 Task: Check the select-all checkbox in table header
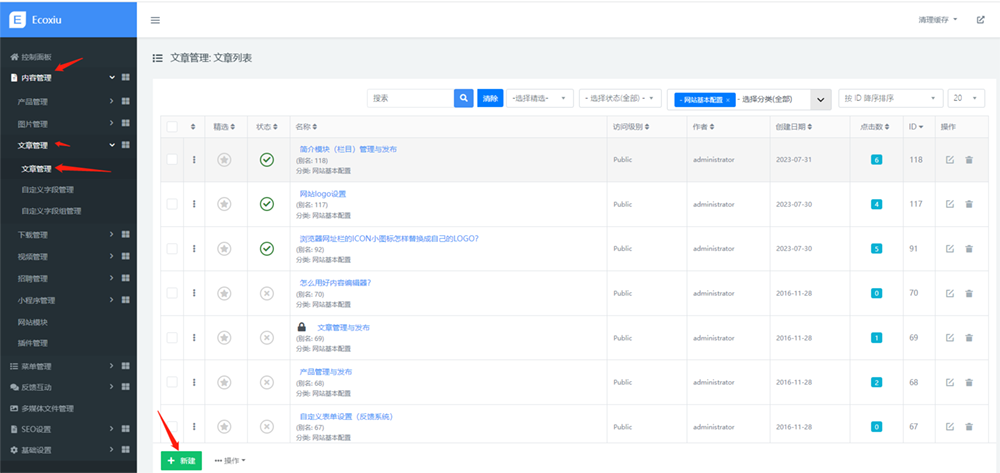tap(172, 127)
